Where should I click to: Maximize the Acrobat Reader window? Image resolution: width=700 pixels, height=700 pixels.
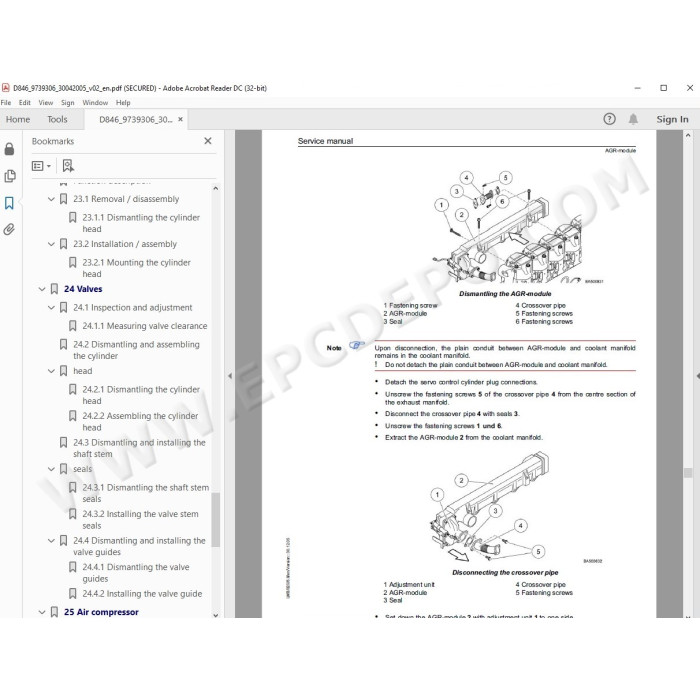[664, 88]
